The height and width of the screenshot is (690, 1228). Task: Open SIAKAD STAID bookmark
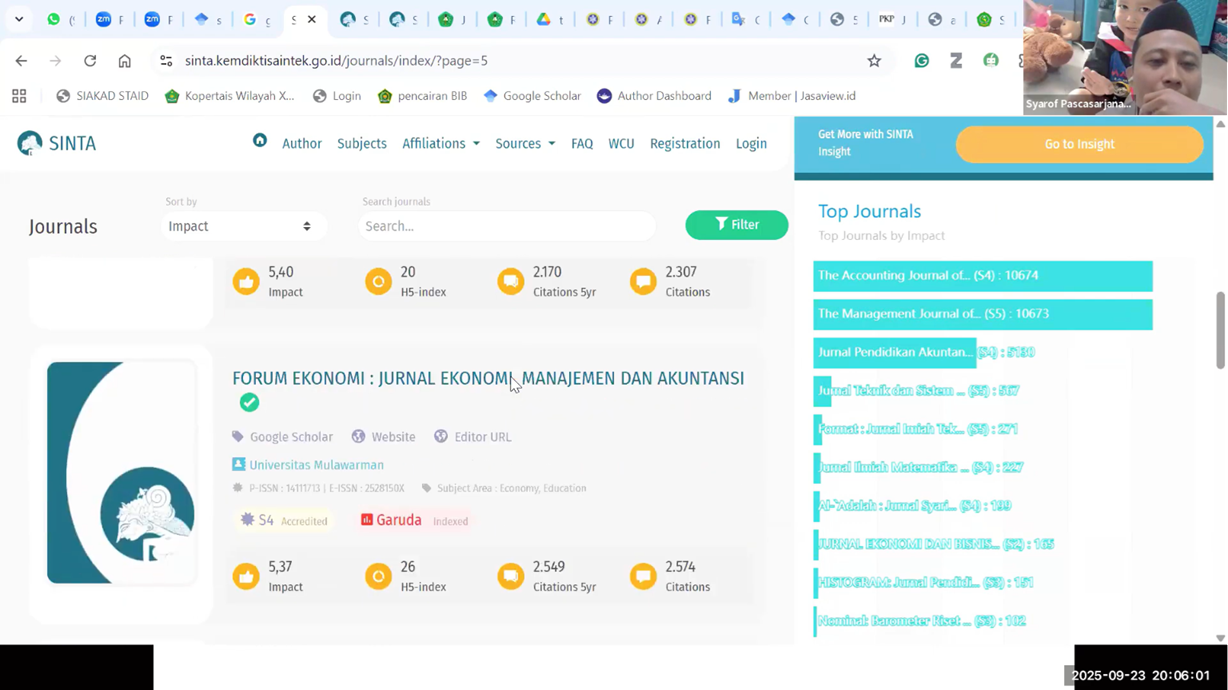tap(103, 96)
